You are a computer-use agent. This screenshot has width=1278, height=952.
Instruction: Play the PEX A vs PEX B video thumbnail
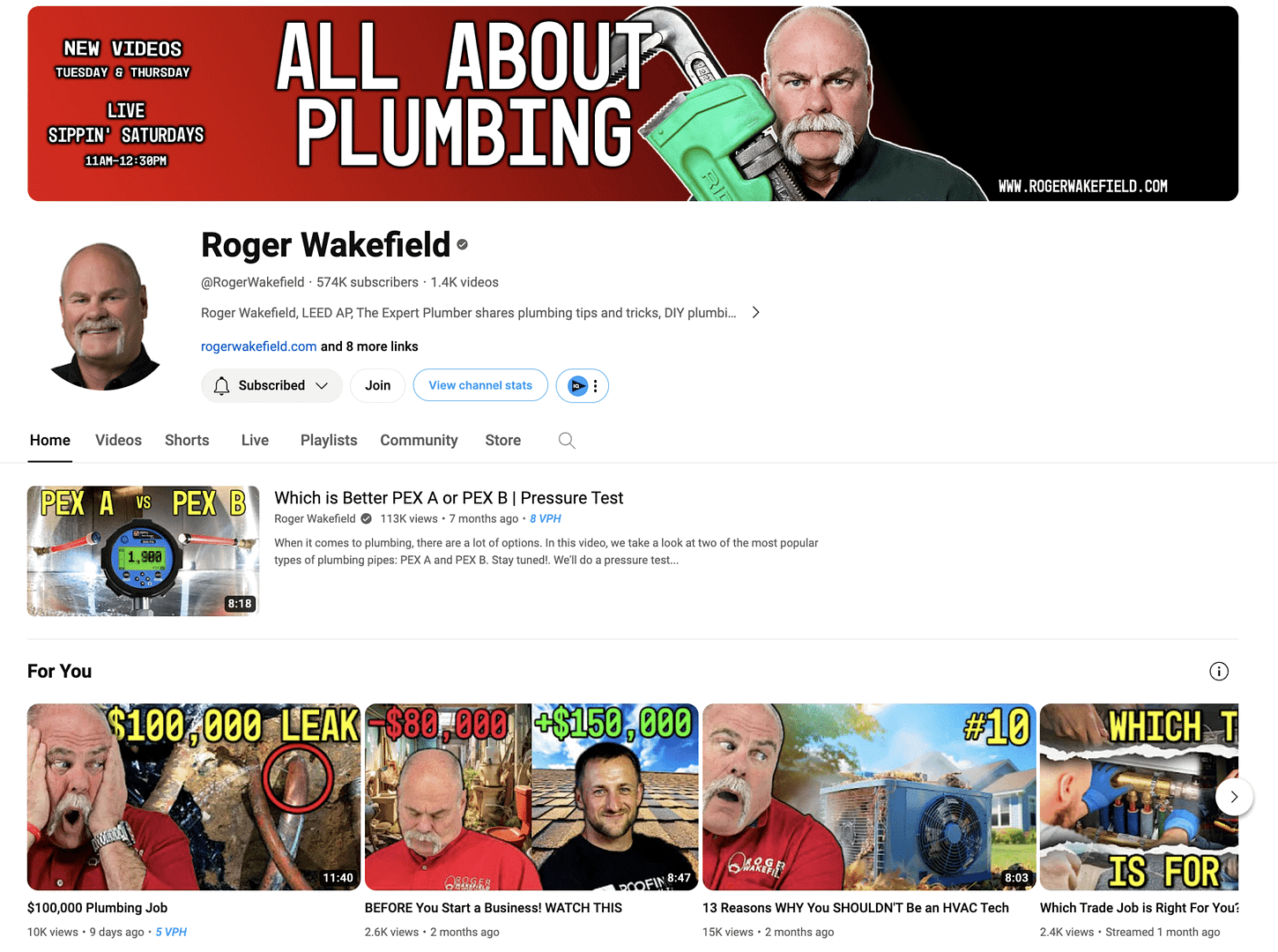point(143,551)
